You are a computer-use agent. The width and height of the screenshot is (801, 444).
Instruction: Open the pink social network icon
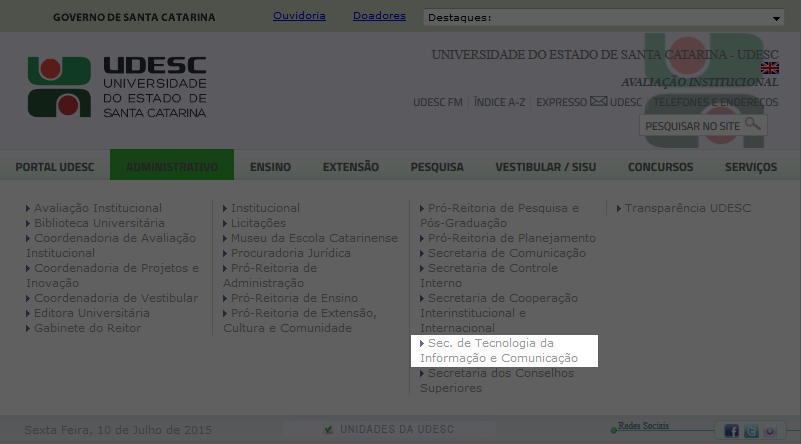tap(770, 431)
